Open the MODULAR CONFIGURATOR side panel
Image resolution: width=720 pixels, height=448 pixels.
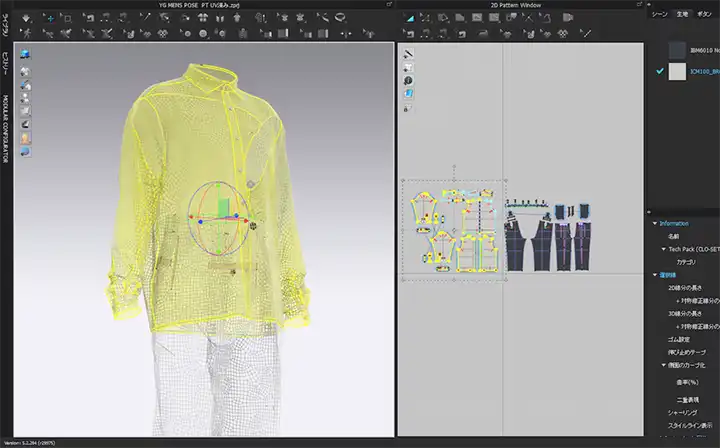(6, 127)
